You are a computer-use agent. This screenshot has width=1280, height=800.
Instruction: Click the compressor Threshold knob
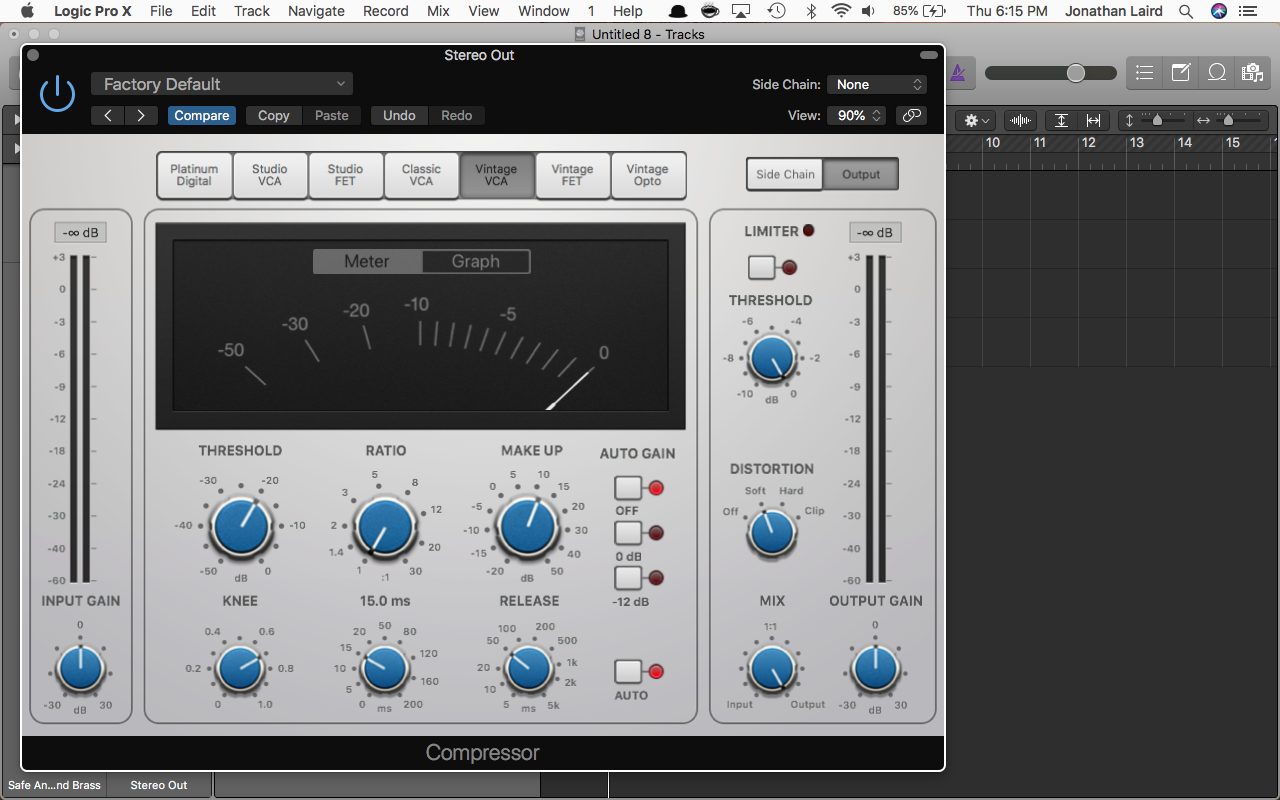(240, 527)
